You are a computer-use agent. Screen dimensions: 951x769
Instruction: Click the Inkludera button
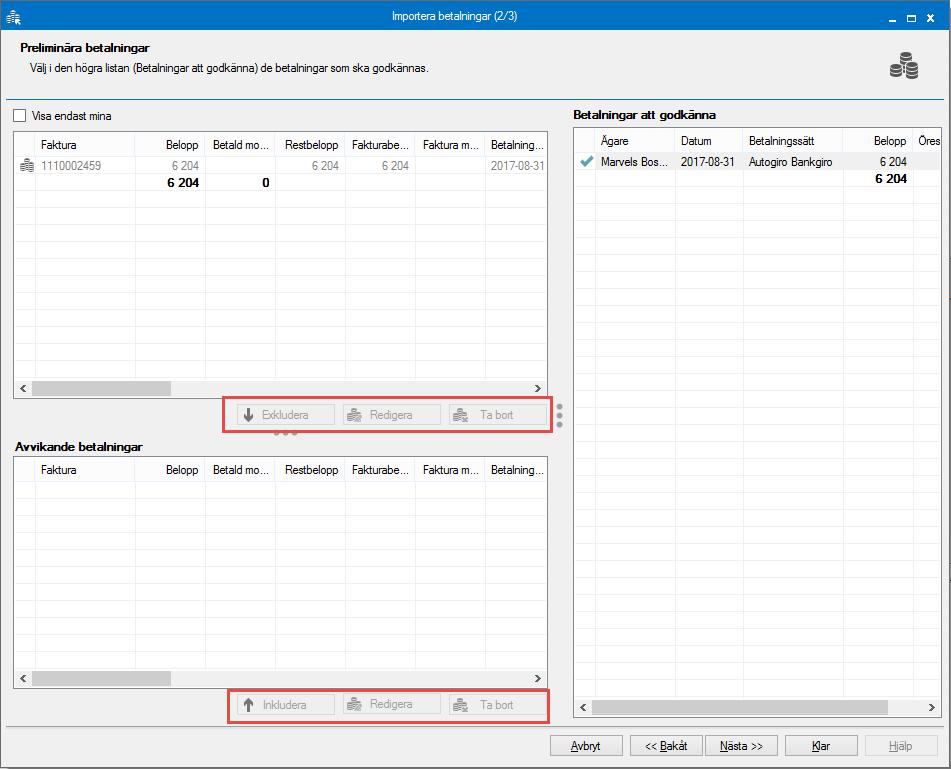[x=286, y=705]
